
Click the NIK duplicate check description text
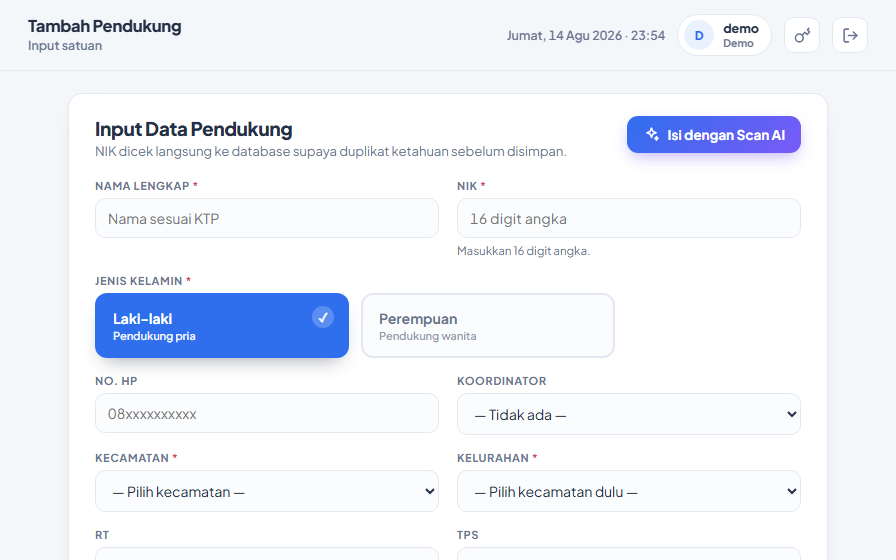[x=331, y=151]
